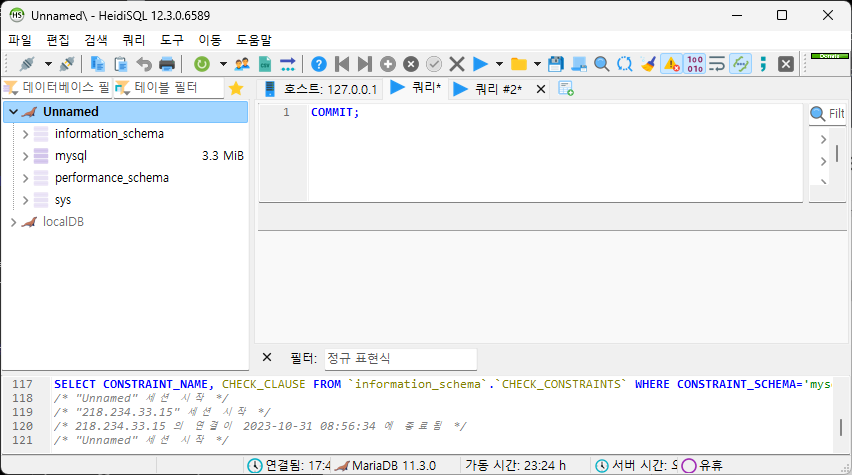Switch to the 호스트: 127.0.0.1 tab
The image size is (852, 475).
[x=320, y=89]
